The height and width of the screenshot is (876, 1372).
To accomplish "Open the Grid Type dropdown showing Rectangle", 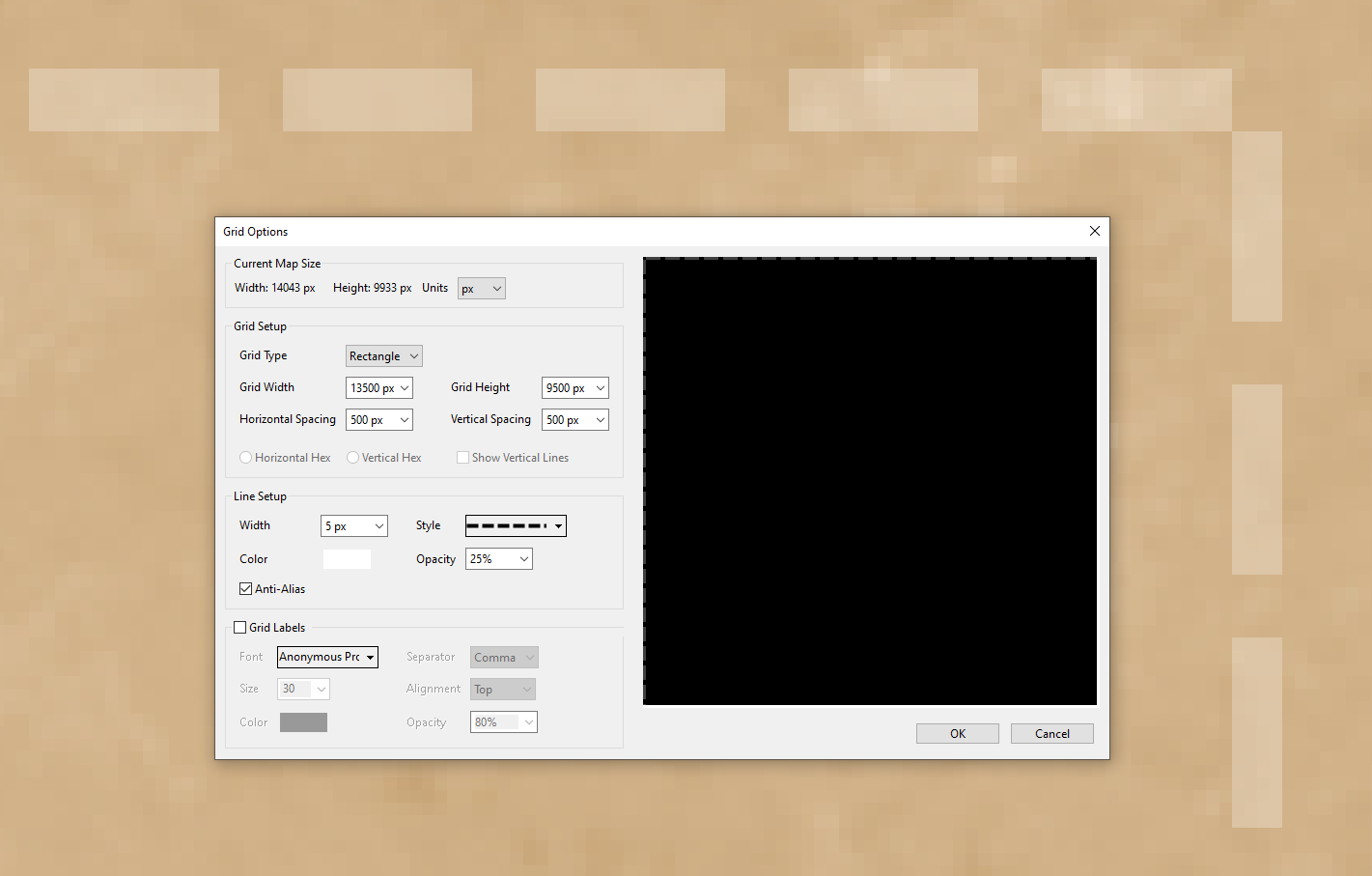I will pyautogui.click(x=383, y=356).
